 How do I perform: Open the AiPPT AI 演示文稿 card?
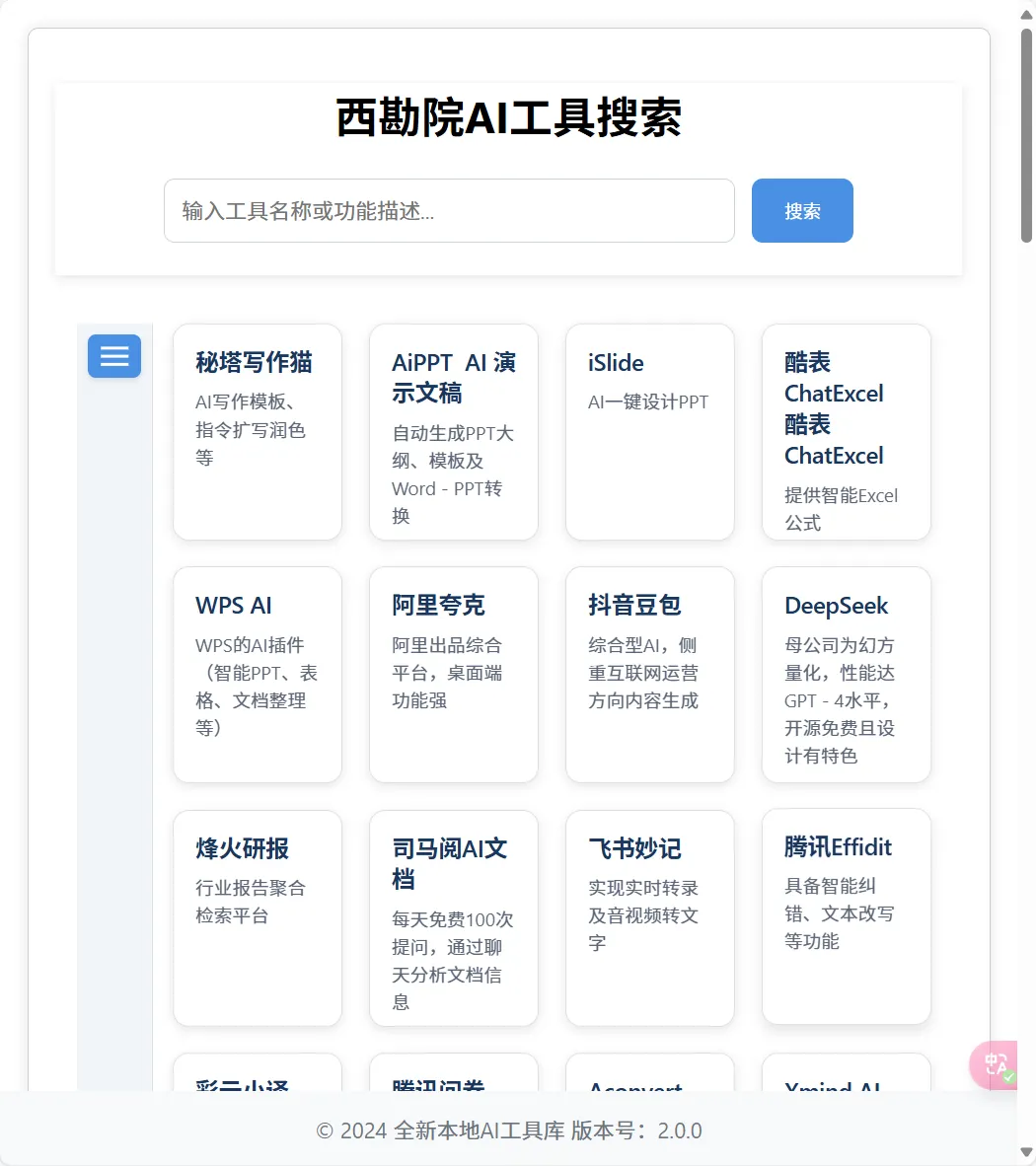point(454,432)
